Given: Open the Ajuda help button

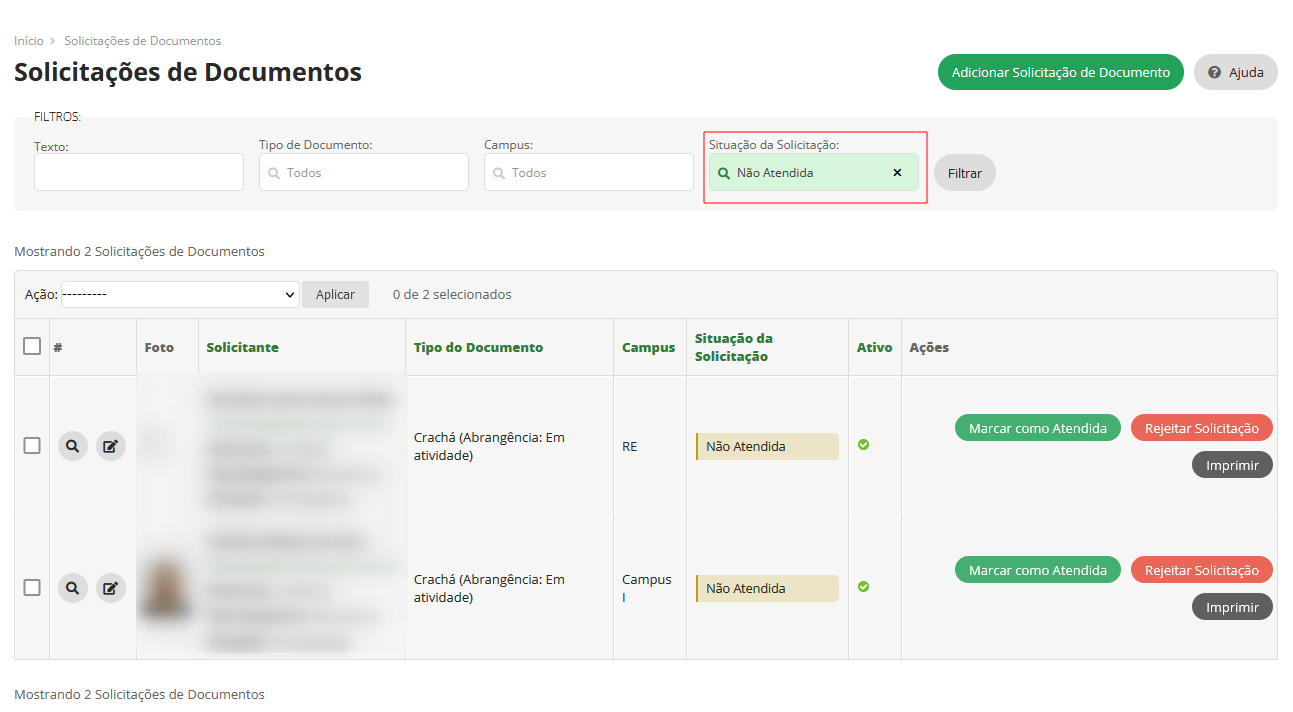Looking at the screenshot, I should tap(1236, 72).
